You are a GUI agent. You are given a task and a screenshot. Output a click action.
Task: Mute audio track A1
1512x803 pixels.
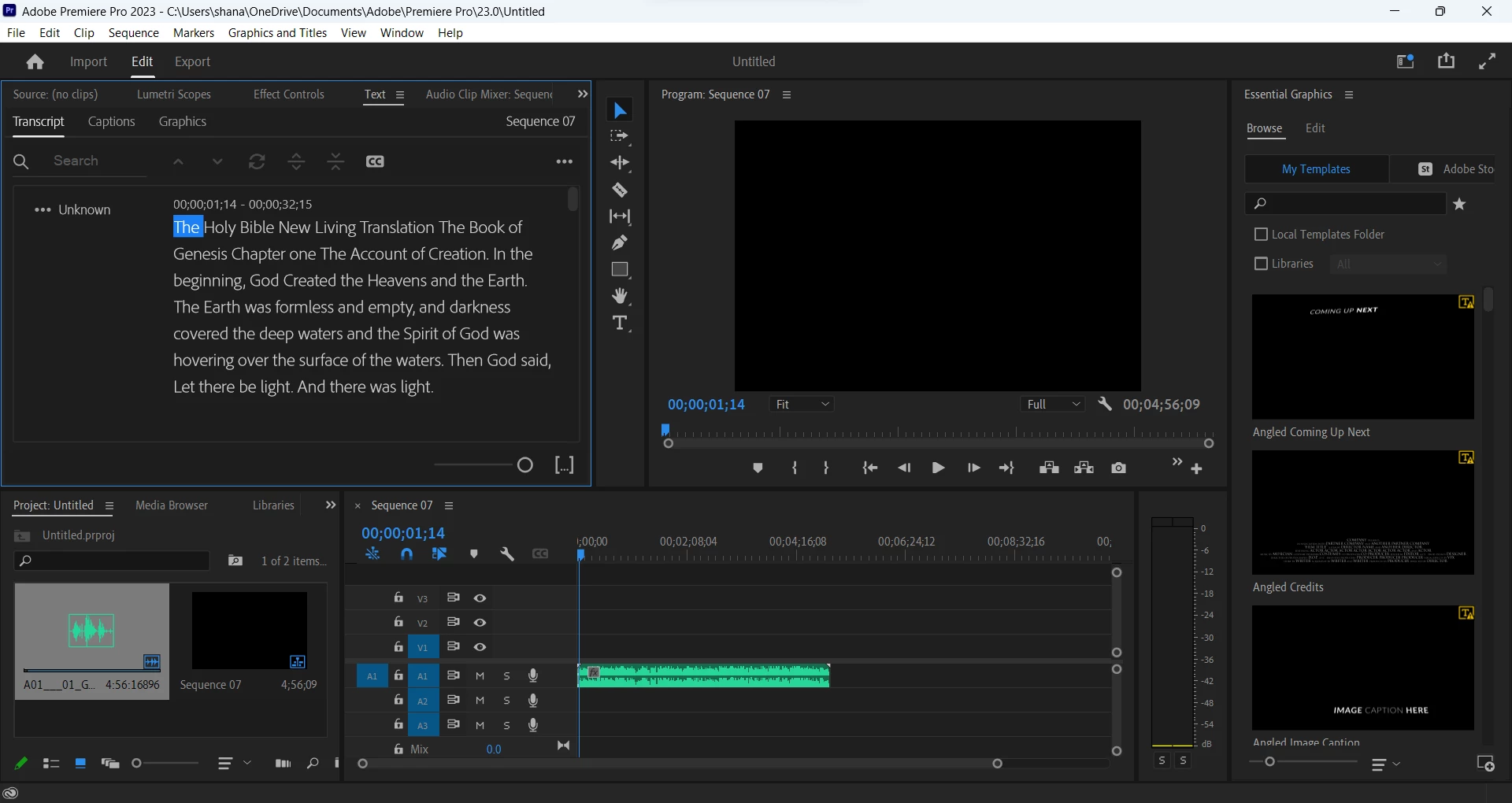point(480,675)
